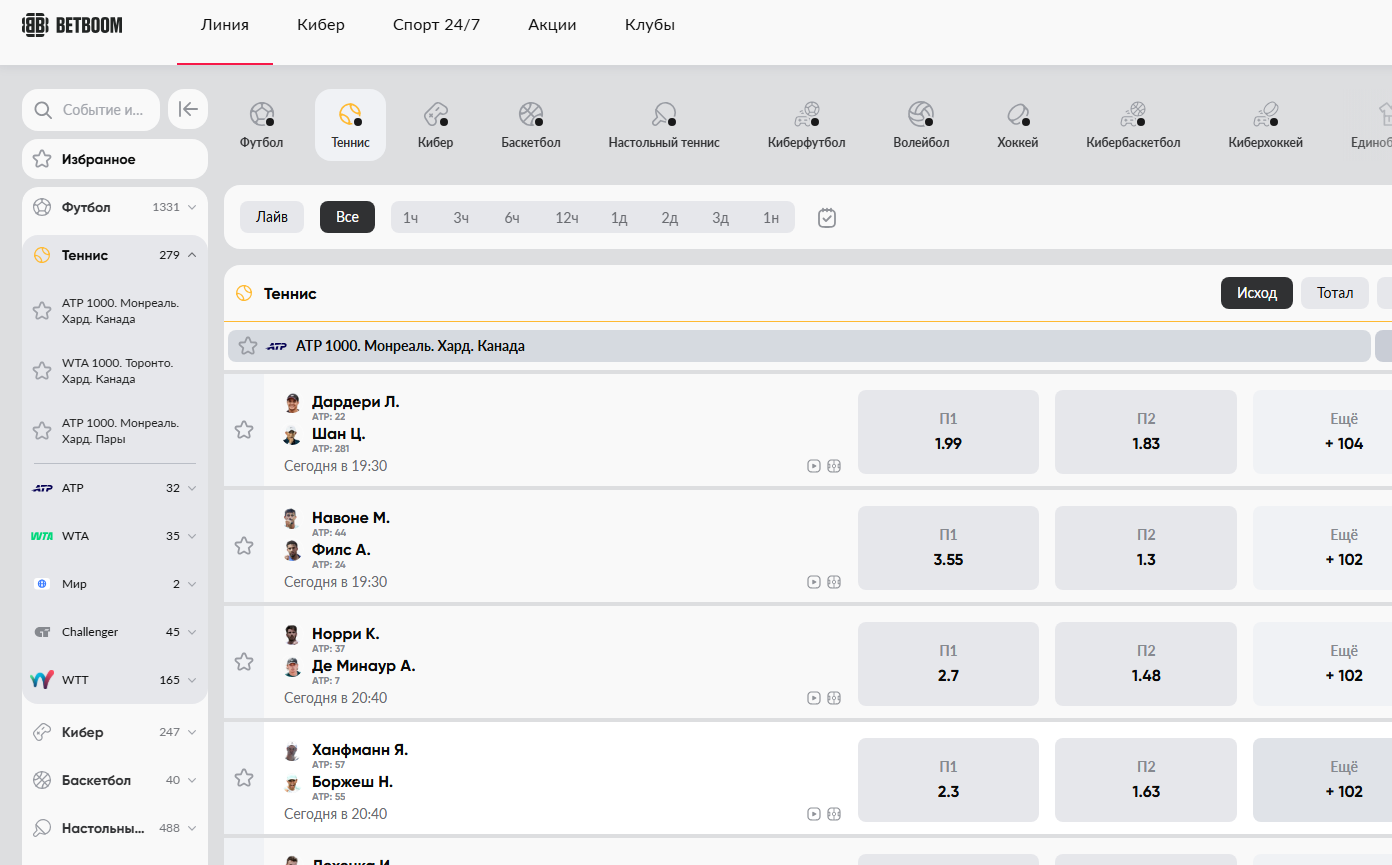
Task: Filter events to the next 3ч
Action: pos(461,217)
